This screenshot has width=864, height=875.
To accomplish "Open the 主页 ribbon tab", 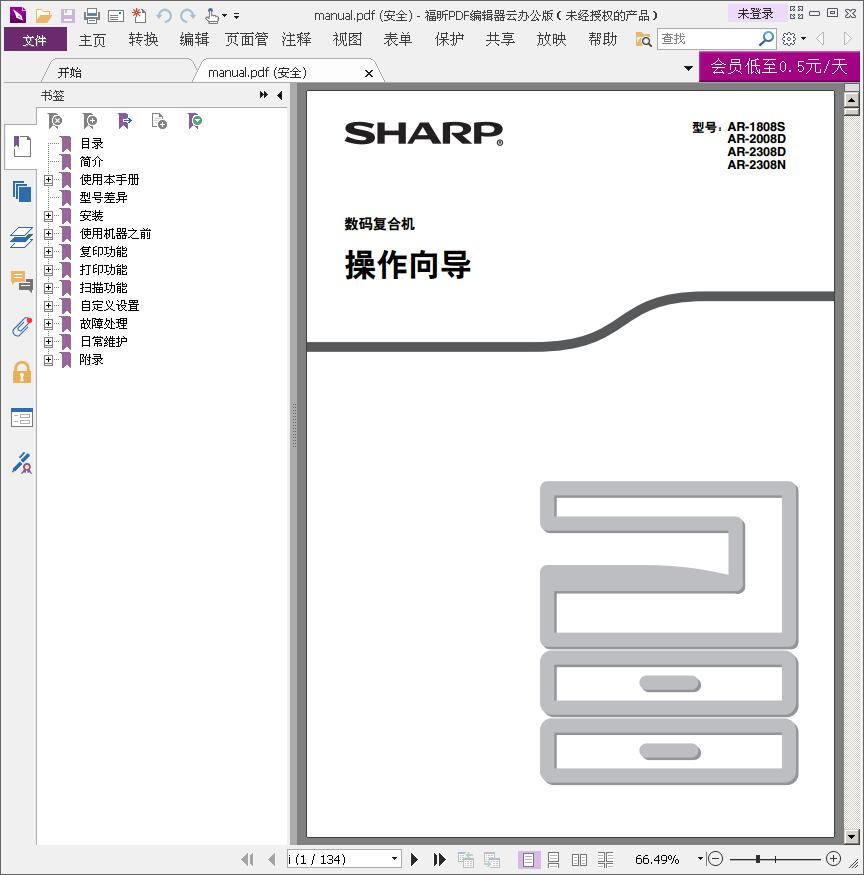I will (x=92, y=40).
